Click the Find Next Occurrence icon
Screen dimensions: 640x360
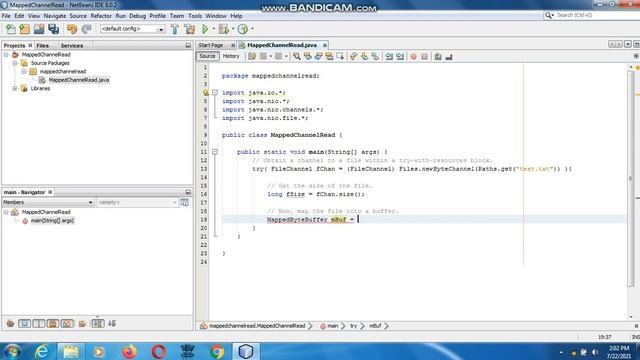click(318, 56)
